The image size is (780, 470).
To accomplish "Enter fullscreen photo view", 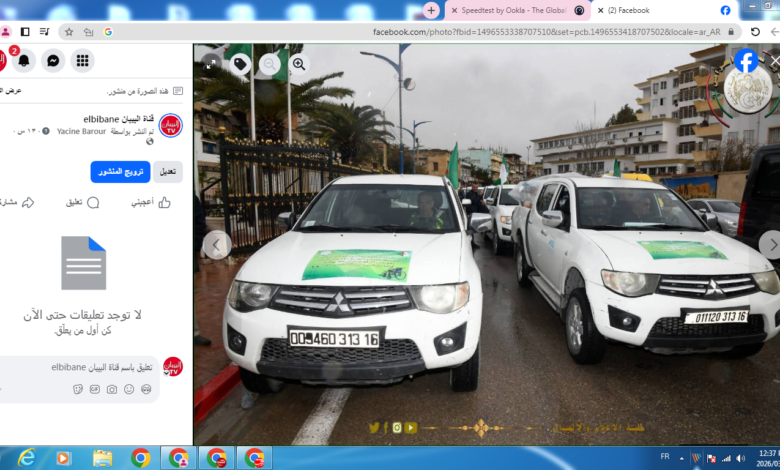I will (210, 64).
